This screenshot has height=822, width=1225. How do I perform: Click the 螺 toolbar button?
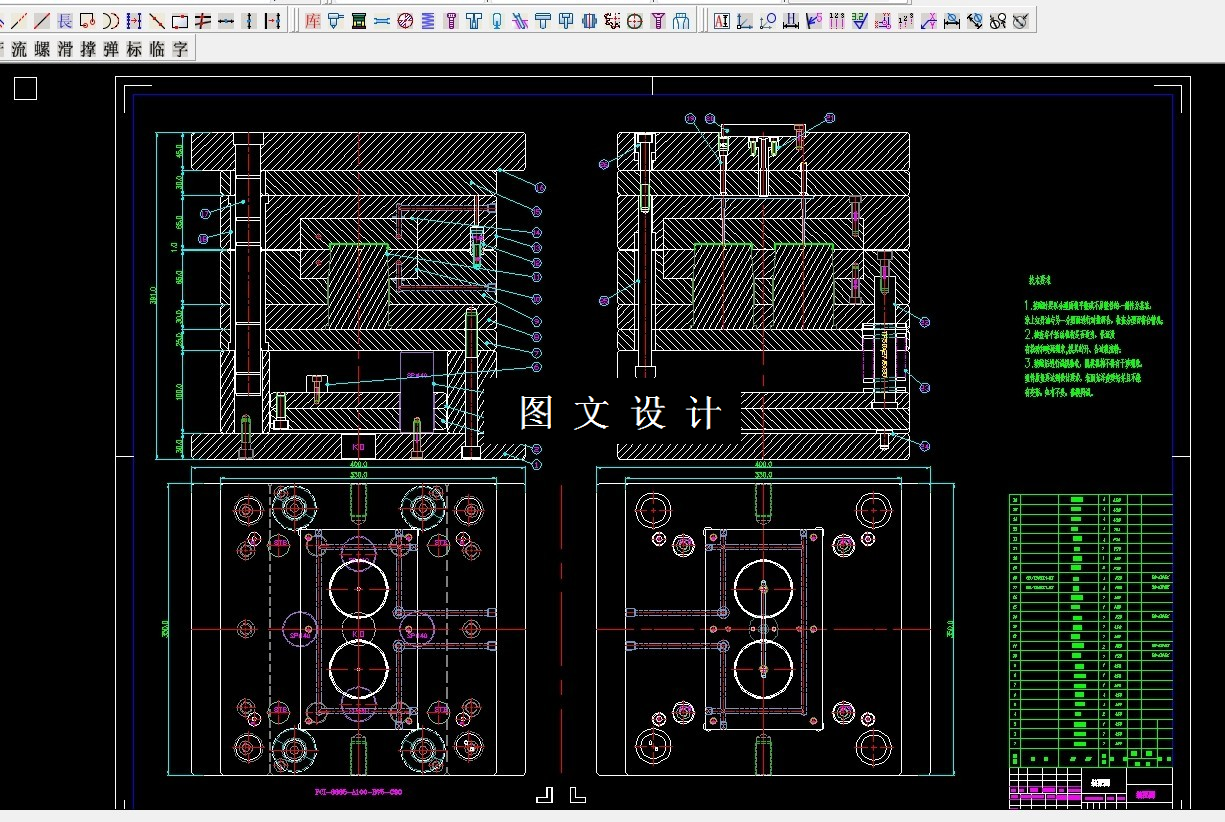[x=42, y=49]
